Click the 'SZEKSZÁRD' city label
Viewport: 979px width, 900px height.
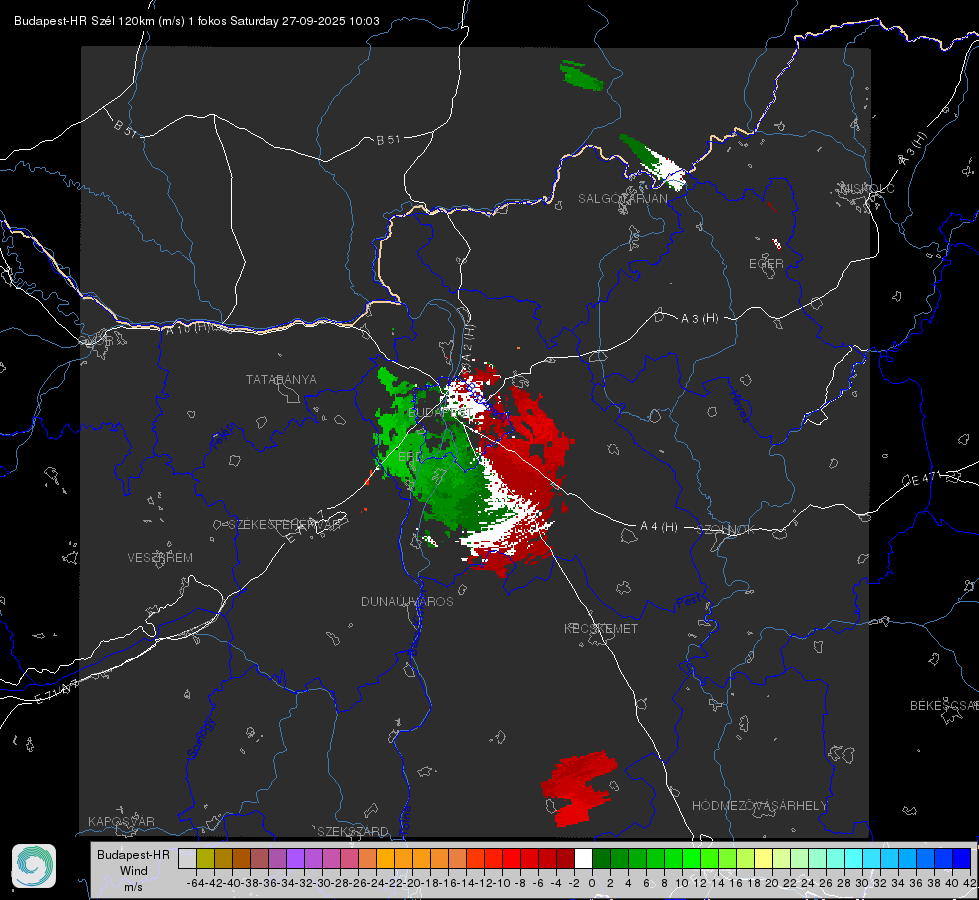[353, 831]
